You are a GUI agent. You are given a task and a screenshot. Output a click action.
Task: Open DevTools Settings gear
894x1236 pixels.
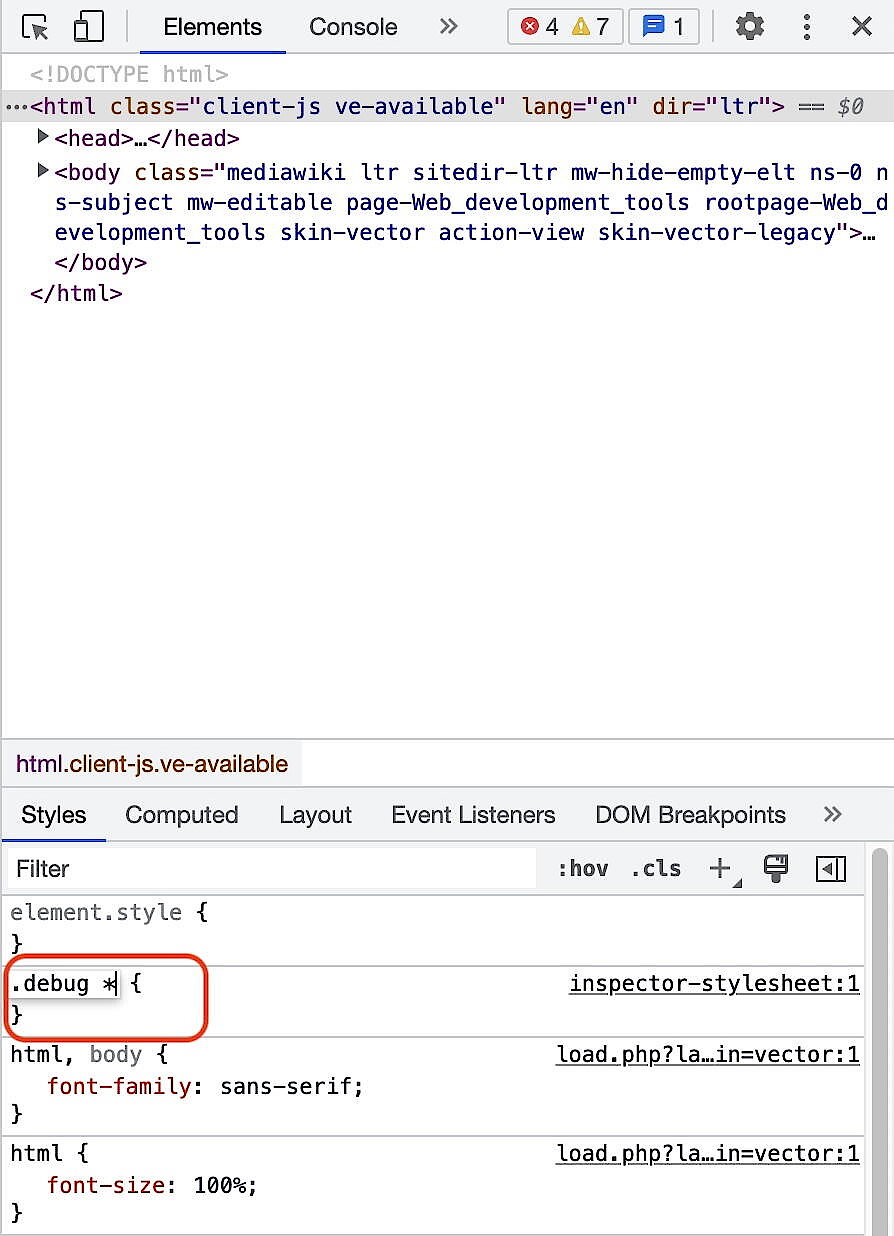point(749,27)
